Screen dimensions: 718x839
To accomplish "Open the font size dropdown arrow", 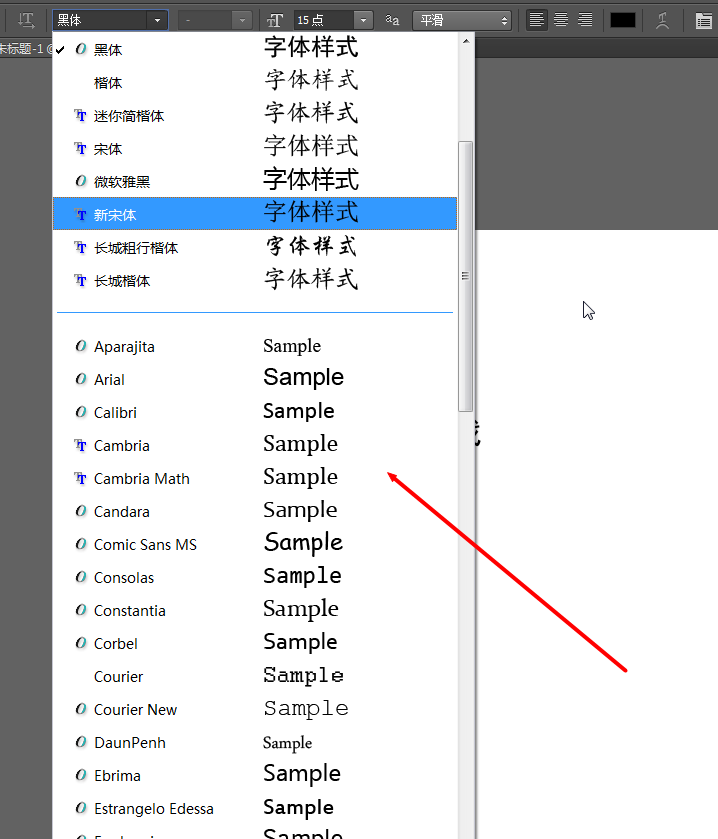I will coord(363,20).
